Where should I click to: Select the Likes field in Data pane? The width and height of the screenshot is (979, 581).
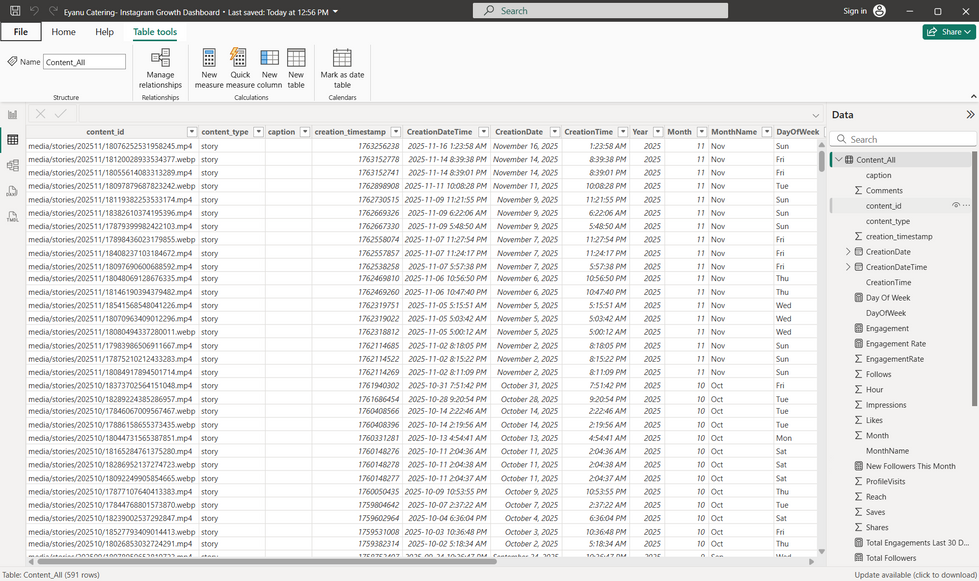[x=873, y=420]
